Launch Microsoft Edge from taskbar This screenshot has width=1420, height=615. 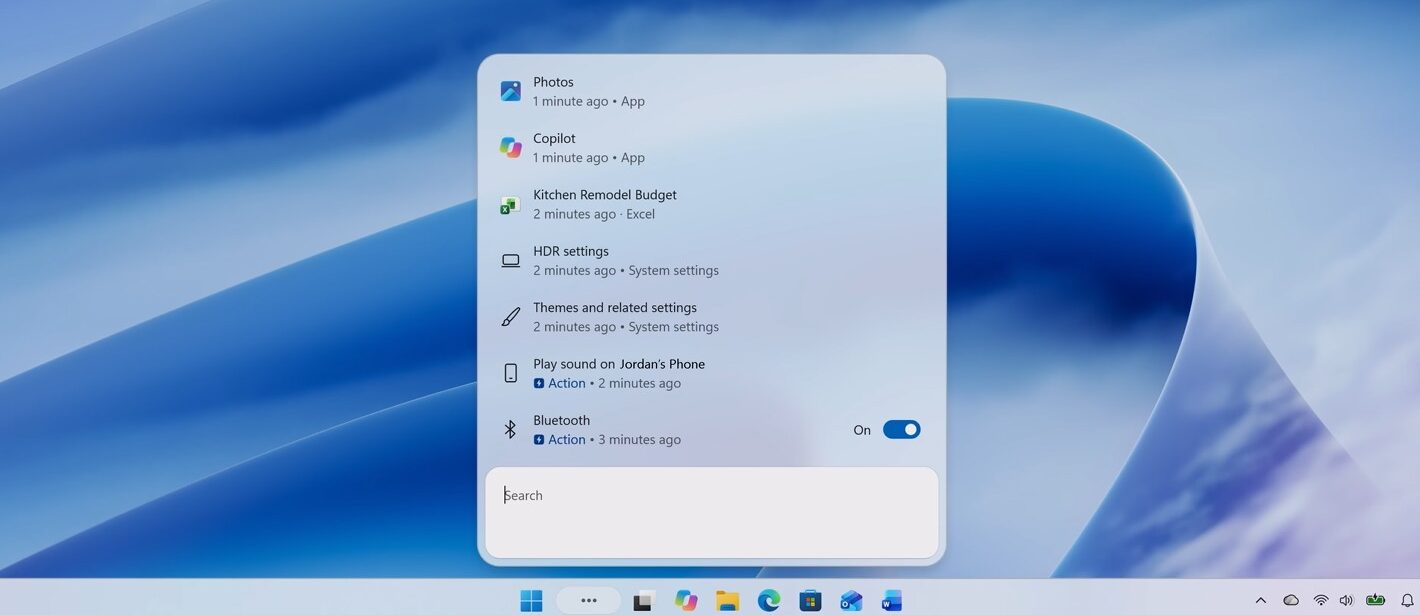click(x=768, y=600)
